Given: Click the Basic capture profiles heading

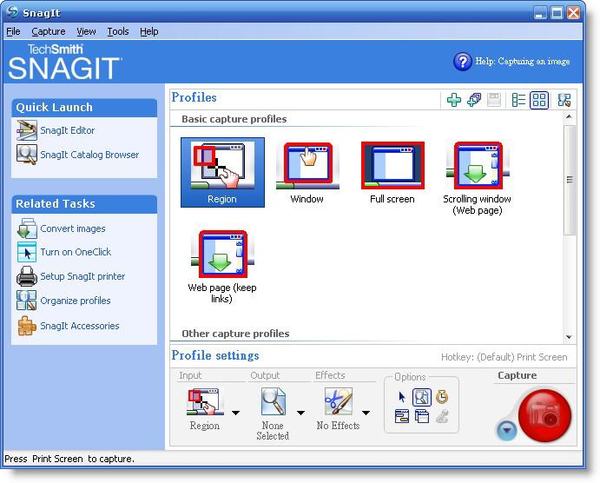Looking at the screenshot, I should [x=234, y=119].
